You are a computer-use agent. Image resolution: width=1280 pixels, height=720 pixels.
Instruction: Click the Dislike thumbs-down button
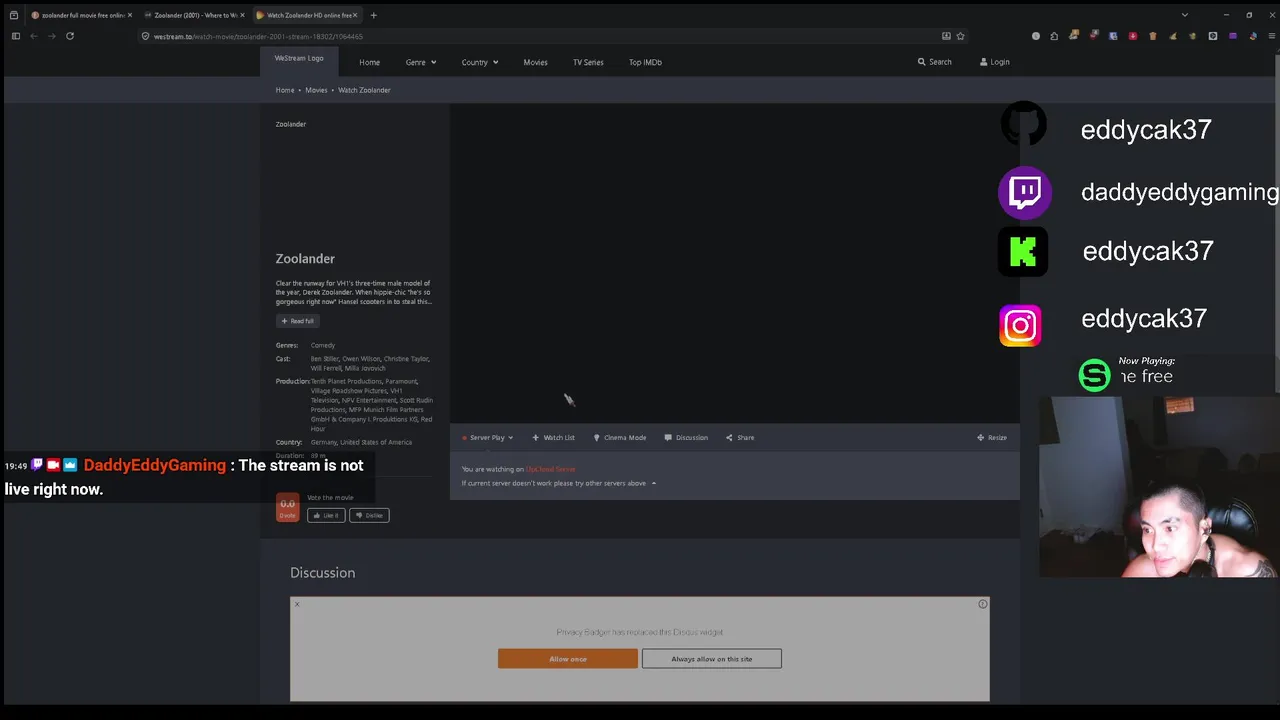[x=369, y=515]
